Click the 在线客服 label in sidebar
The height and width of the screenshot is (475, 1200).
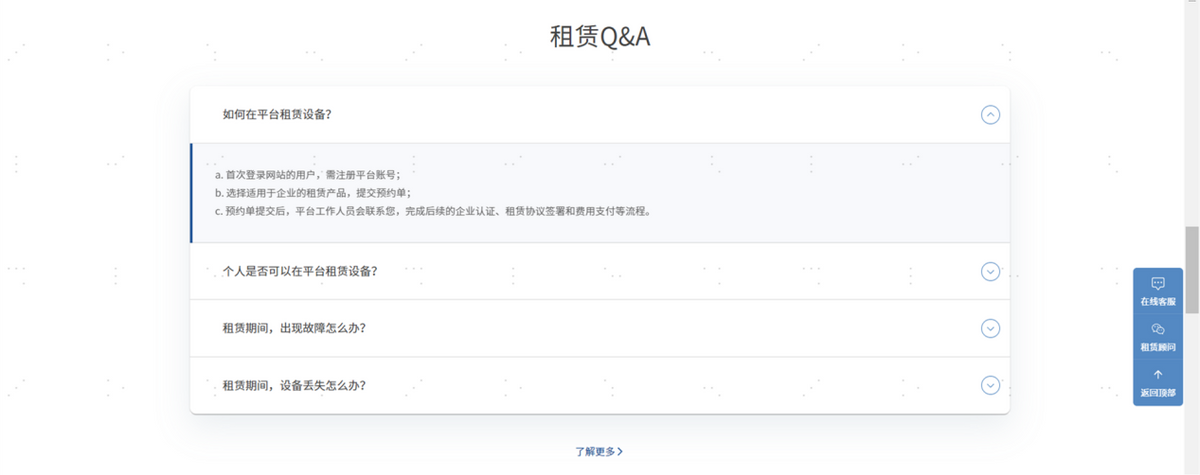(1158, 301)
